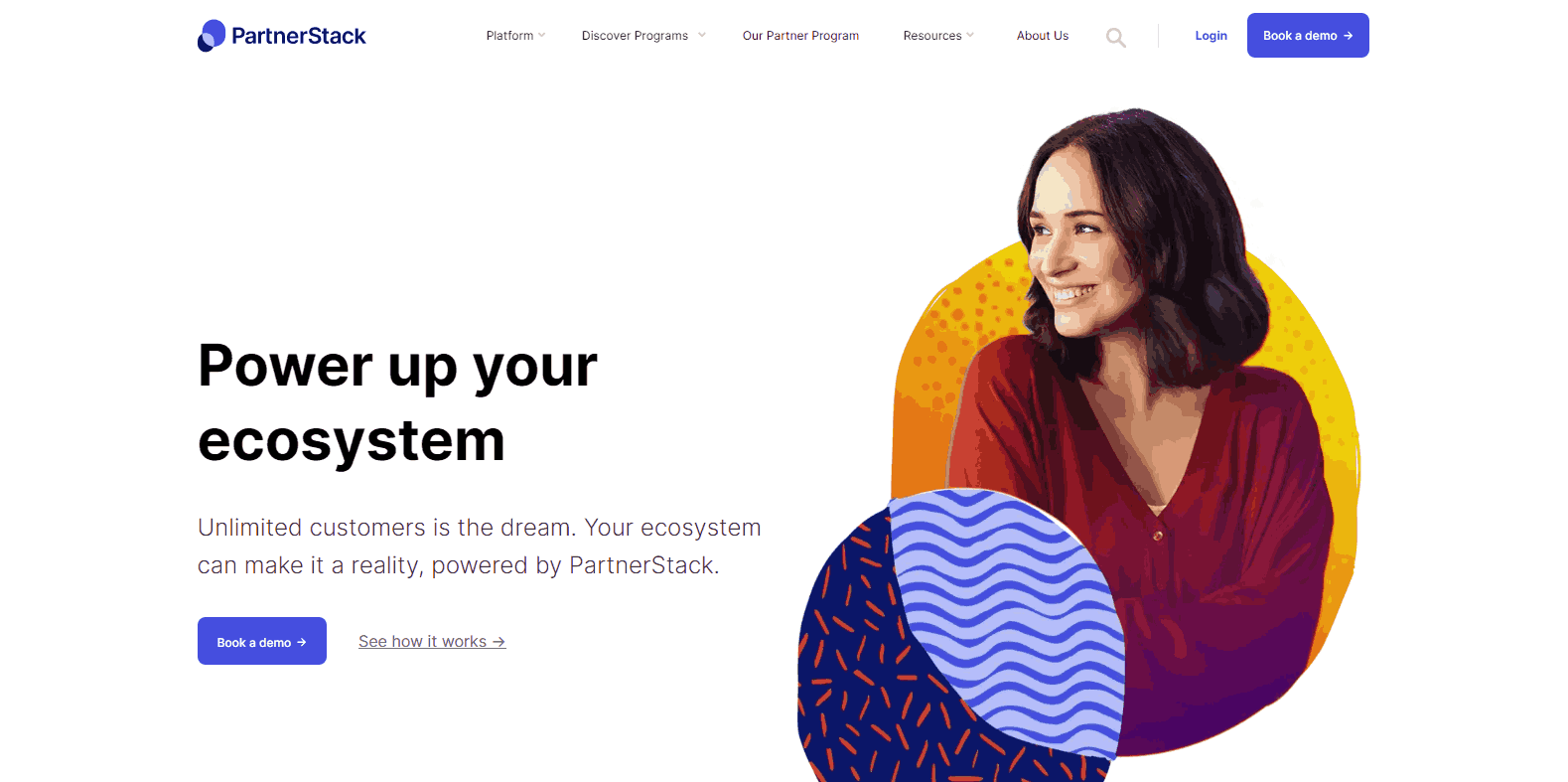This screenshot has height=782, width=1568.
Task: Click the Login link
Action: [x=1211, y=36]
